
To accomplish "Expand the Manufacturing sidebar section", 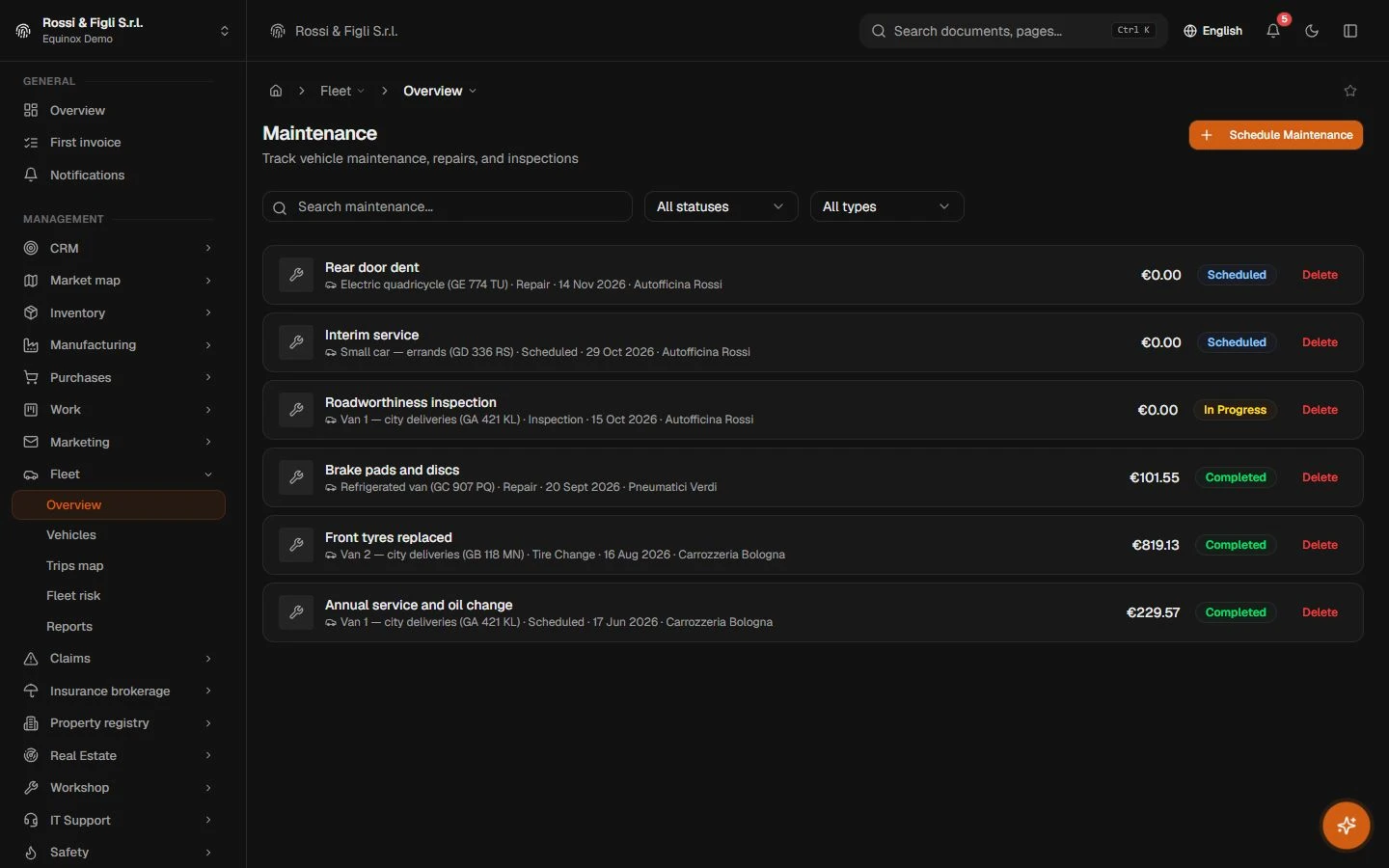I will (118, 345).
